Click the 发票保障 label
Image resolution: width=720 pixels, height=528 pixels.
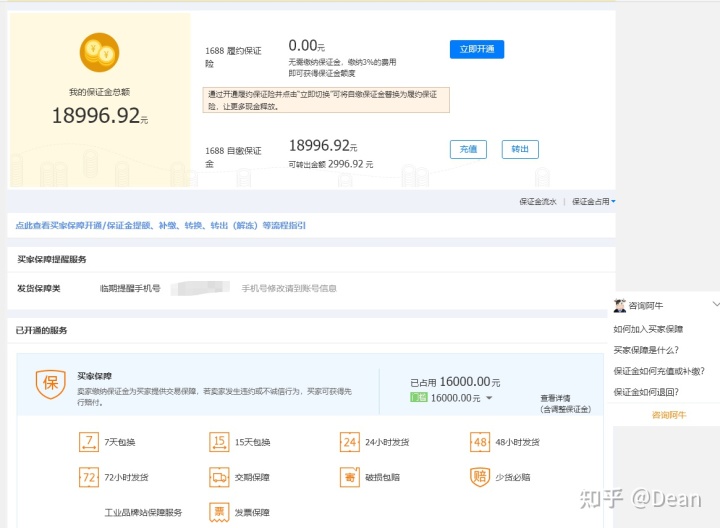(252, 512)
